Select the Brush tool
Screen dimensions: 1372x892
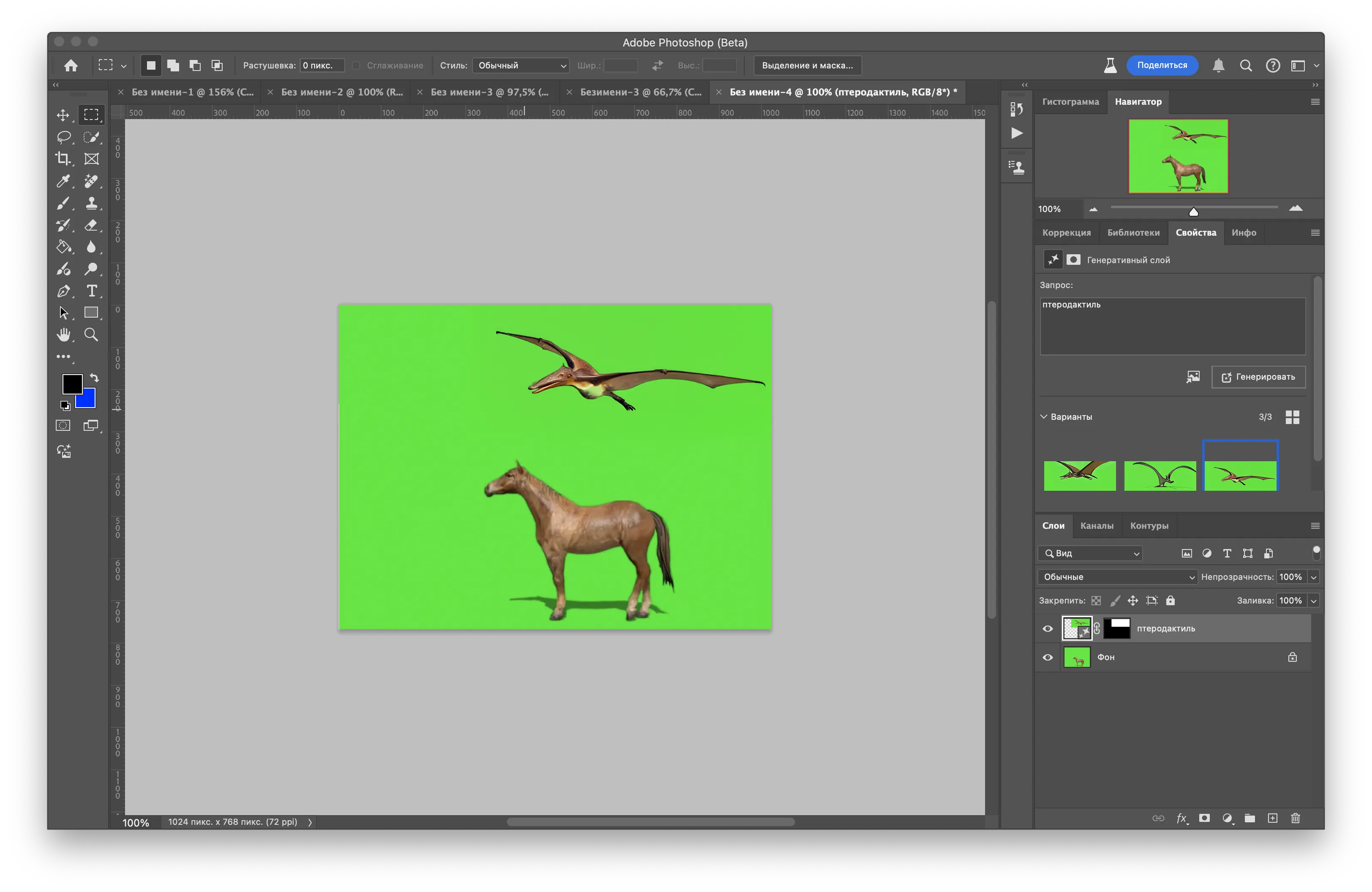[63, 203]
